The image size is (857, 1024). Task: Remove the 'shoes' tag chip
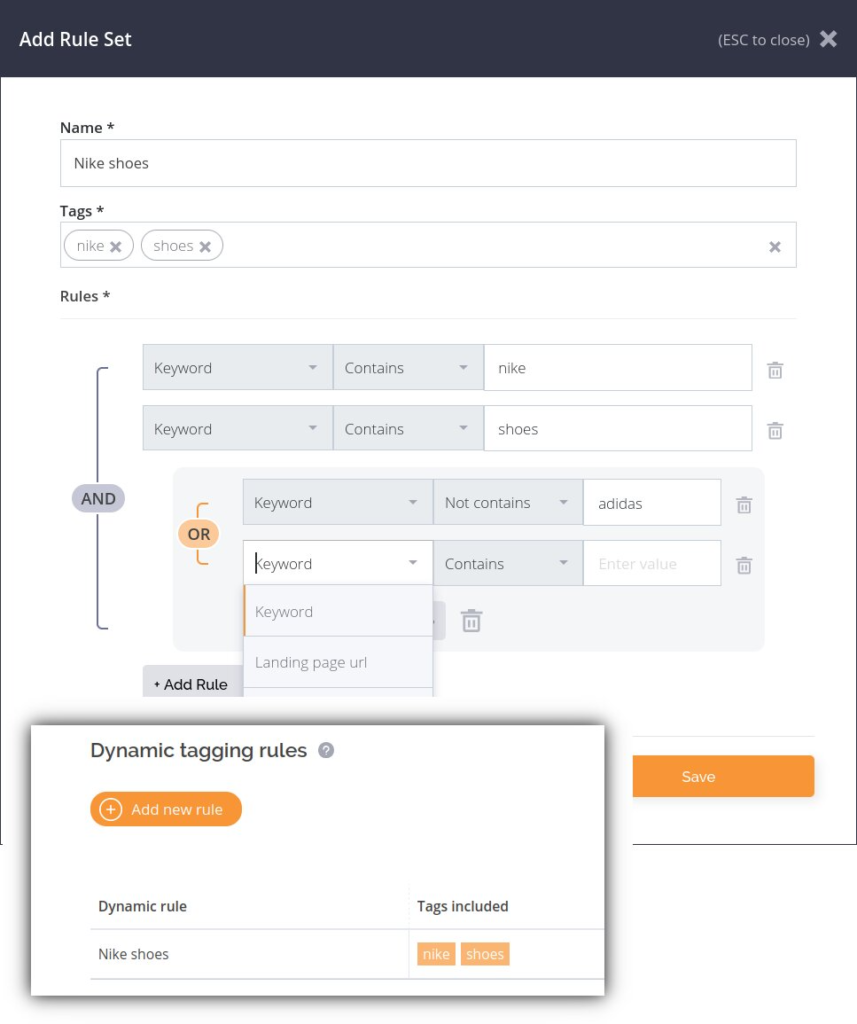pos(205,247)
